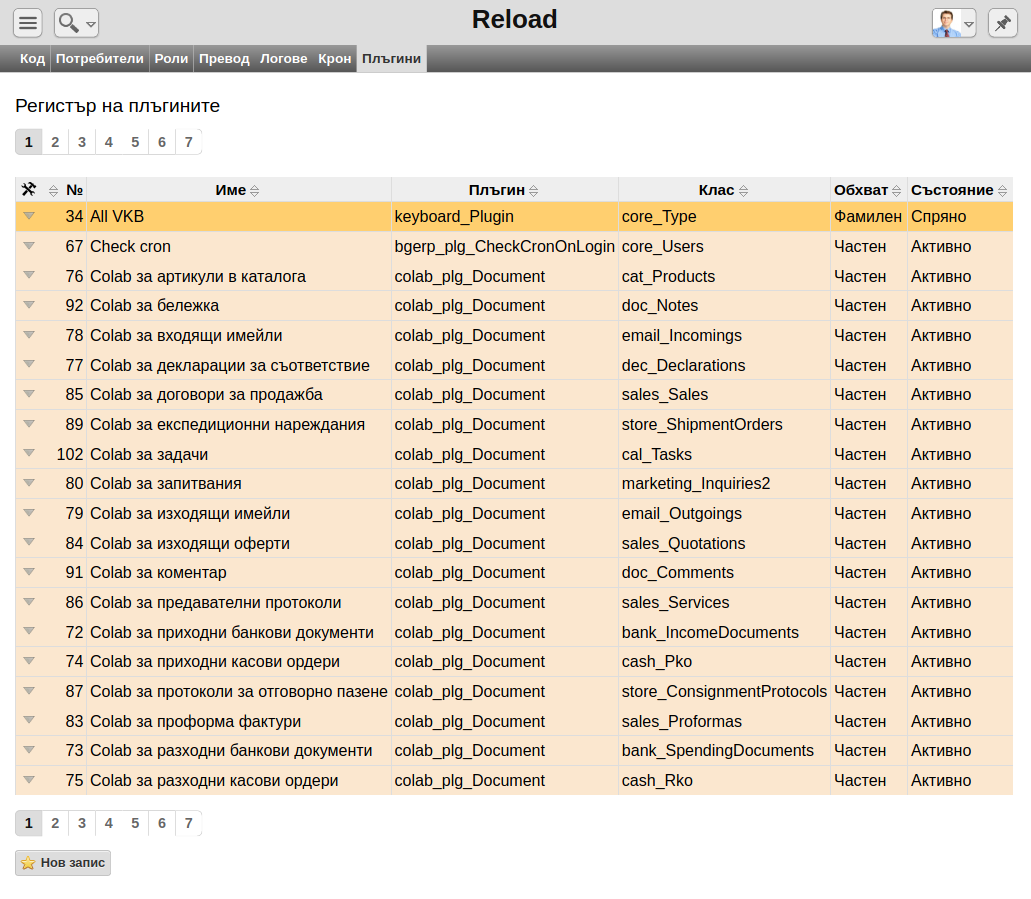This screenshot has height=899, width=1031.
Task: Open row dropdown for Colab за коментар
Action: [29, 572]
